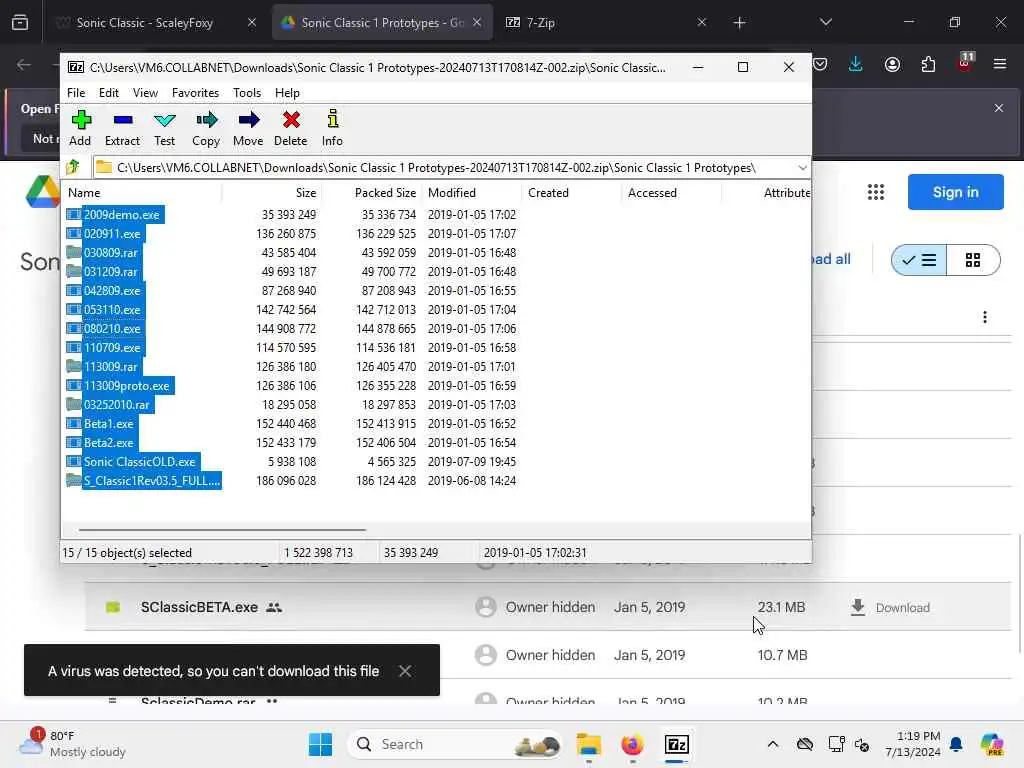The image size is (1024, 768).
Task: Open the Google apps grid
Action: 876,192
